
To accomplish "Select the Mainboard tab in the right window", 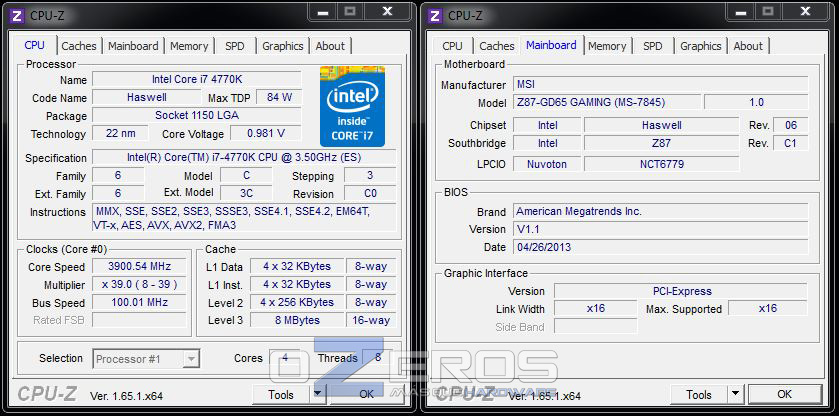I will point(551,45).
